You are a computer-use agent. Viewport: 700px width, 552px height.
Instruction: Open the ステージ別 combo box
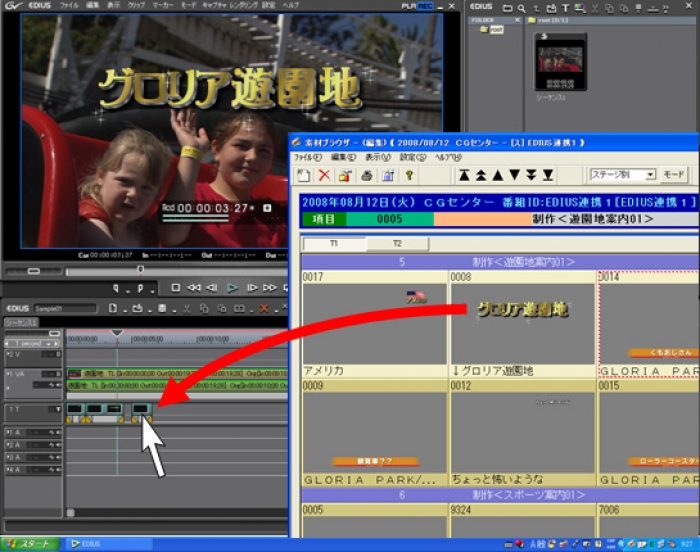click(x=623, y=175)
